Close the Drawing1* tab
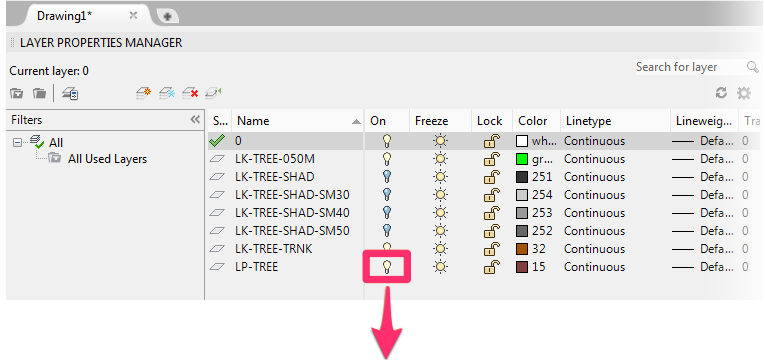This screenshot has height=360, width=765. point(133,15)
